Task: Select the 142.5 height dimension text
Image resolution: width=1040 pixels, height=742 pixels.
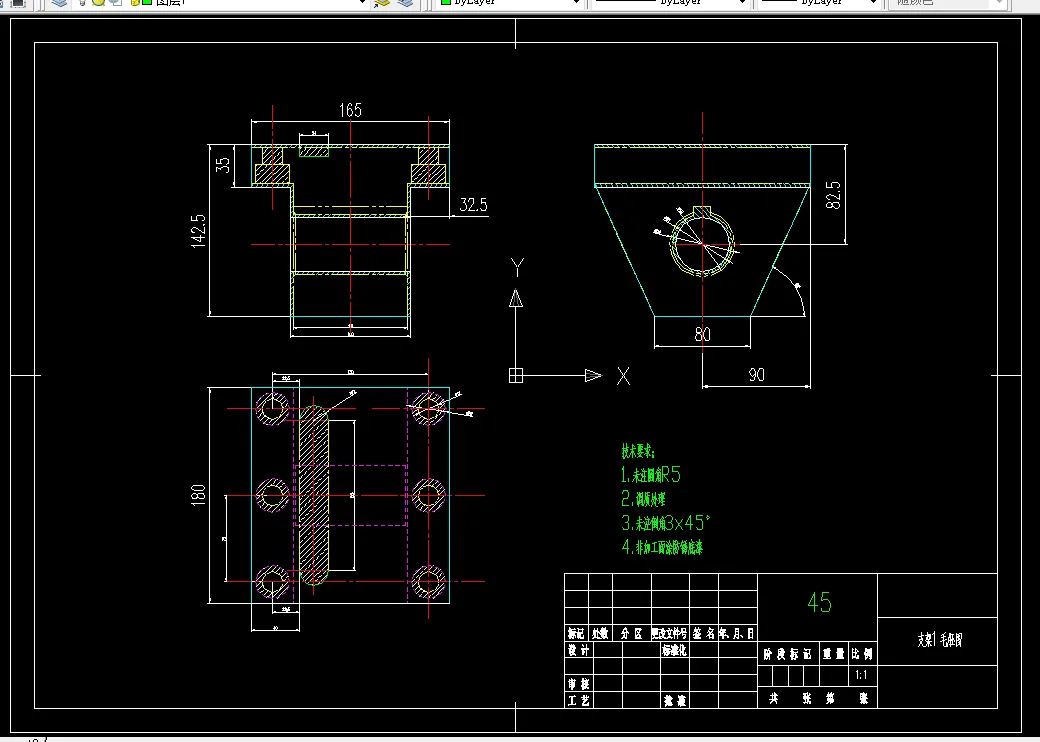Action: coord(198,231)
